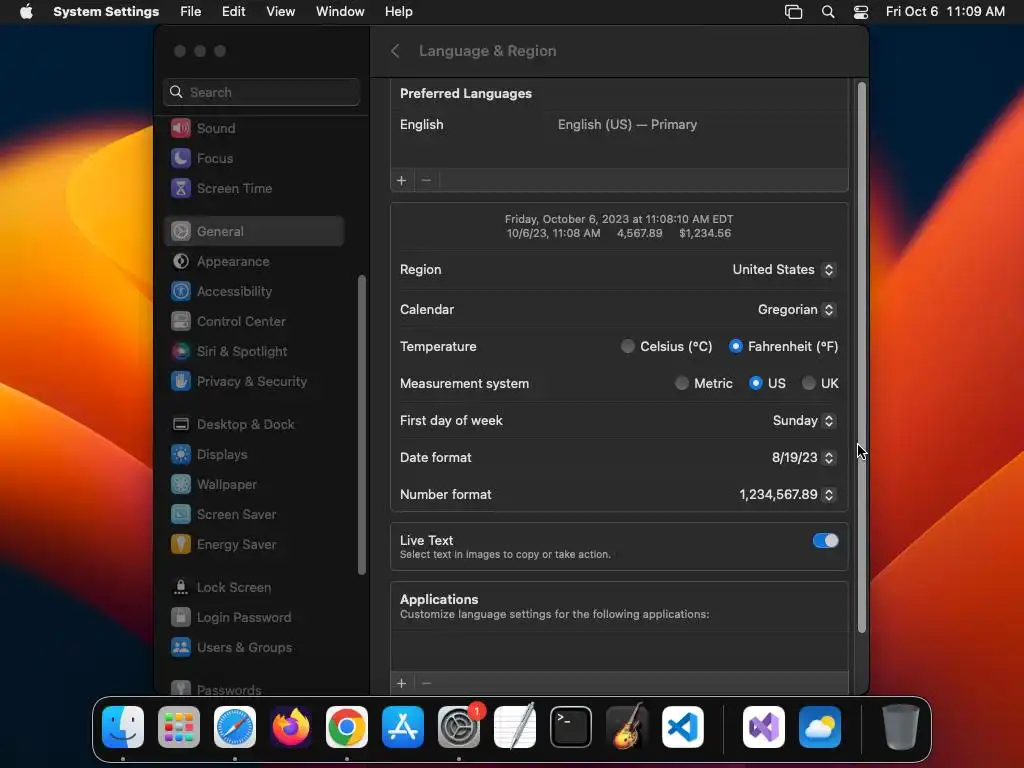1024x768 pixels.
Task: Open the Edit menu
Action: pos(233,12)
